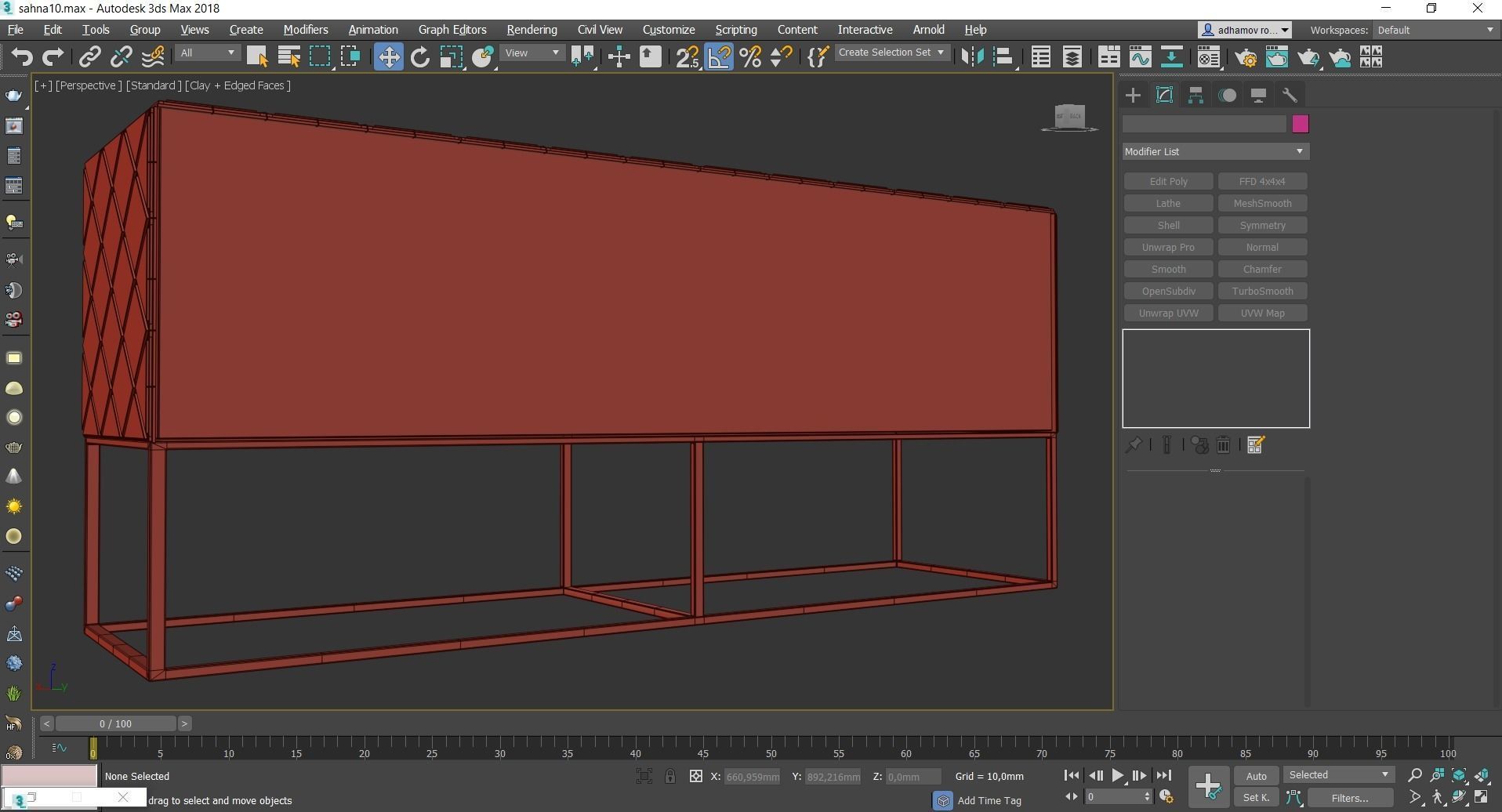Click the Unwrap UVW modifier button

1168,313
